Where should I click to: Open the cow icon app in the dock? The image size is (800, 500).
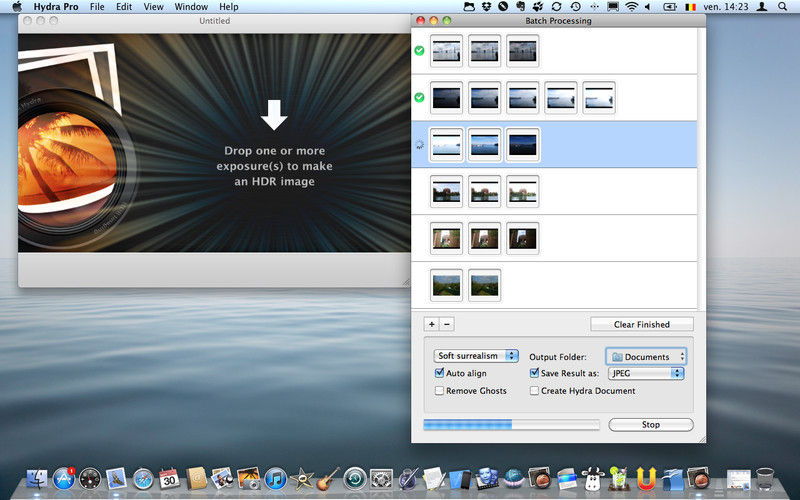click(x=593, y=479)
